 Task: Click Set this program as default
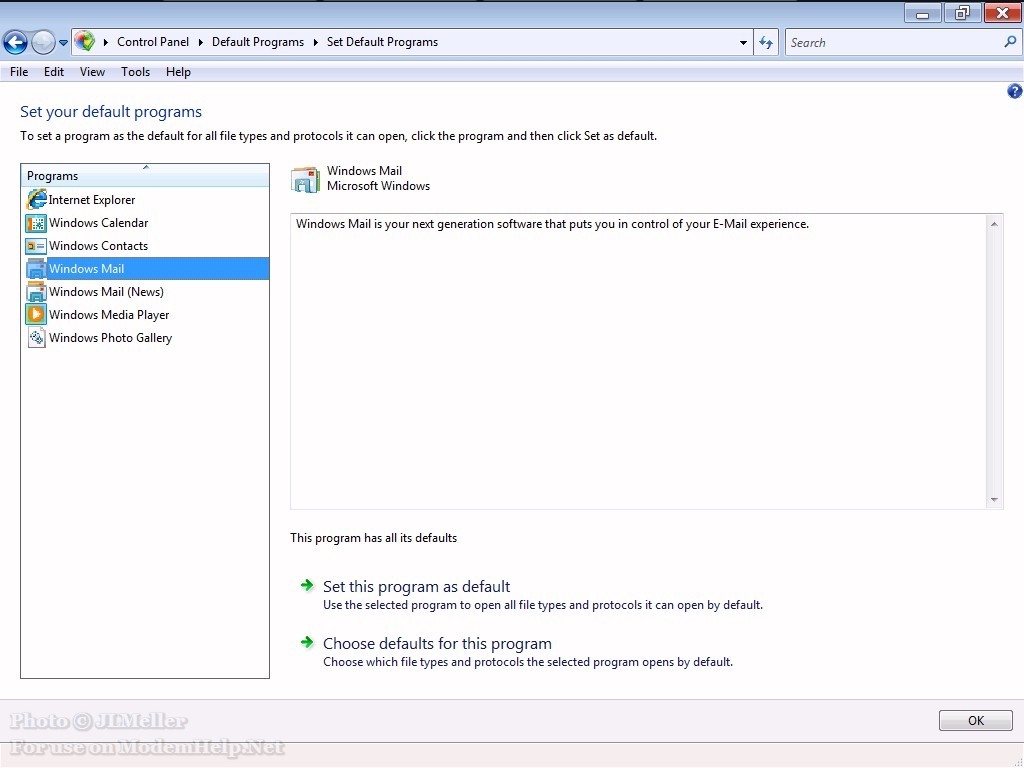pyautogui.click(x=417, y=586)
